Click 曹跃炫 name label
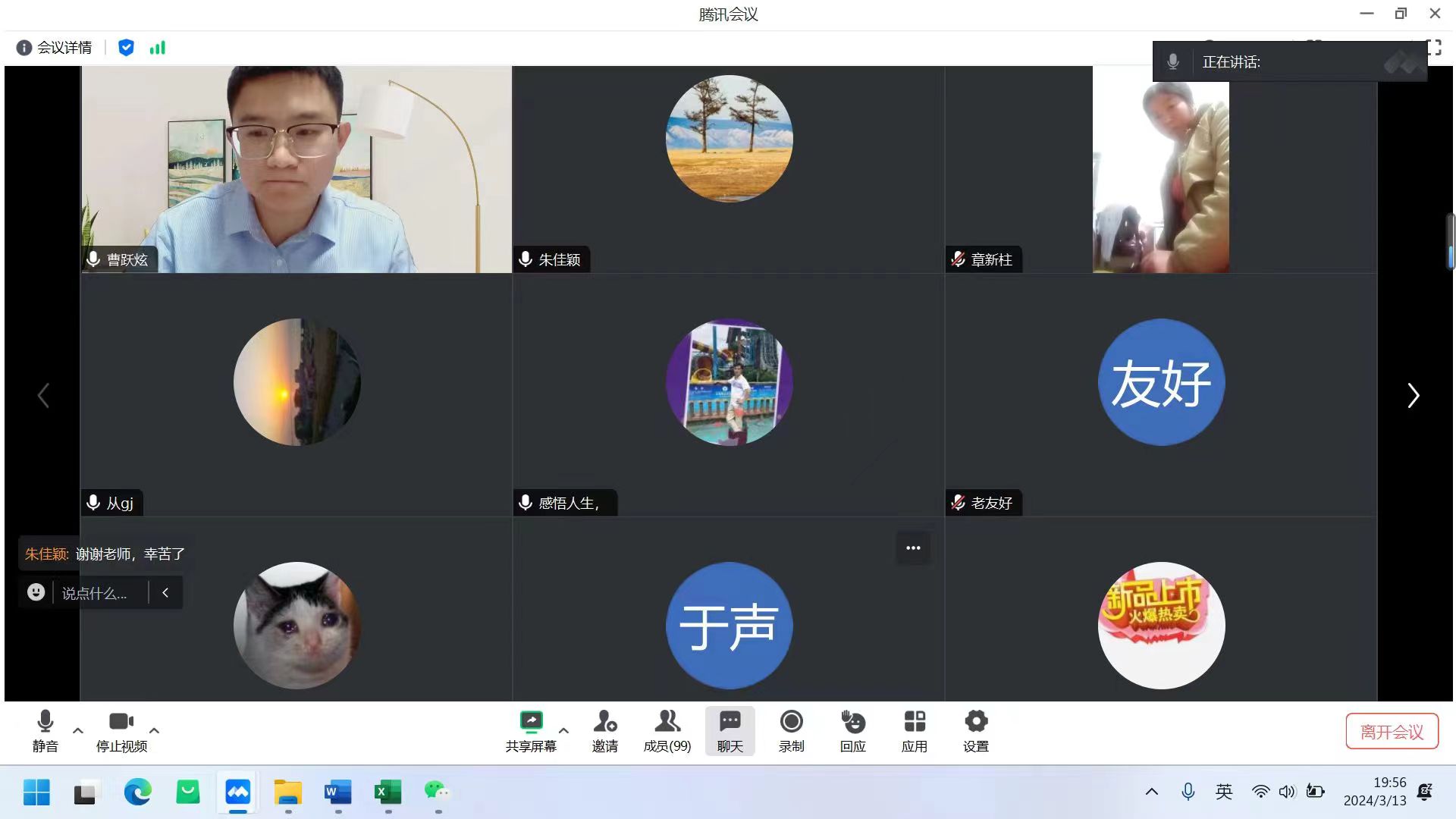The image size is (1456, 819). [x=127, y=260]
